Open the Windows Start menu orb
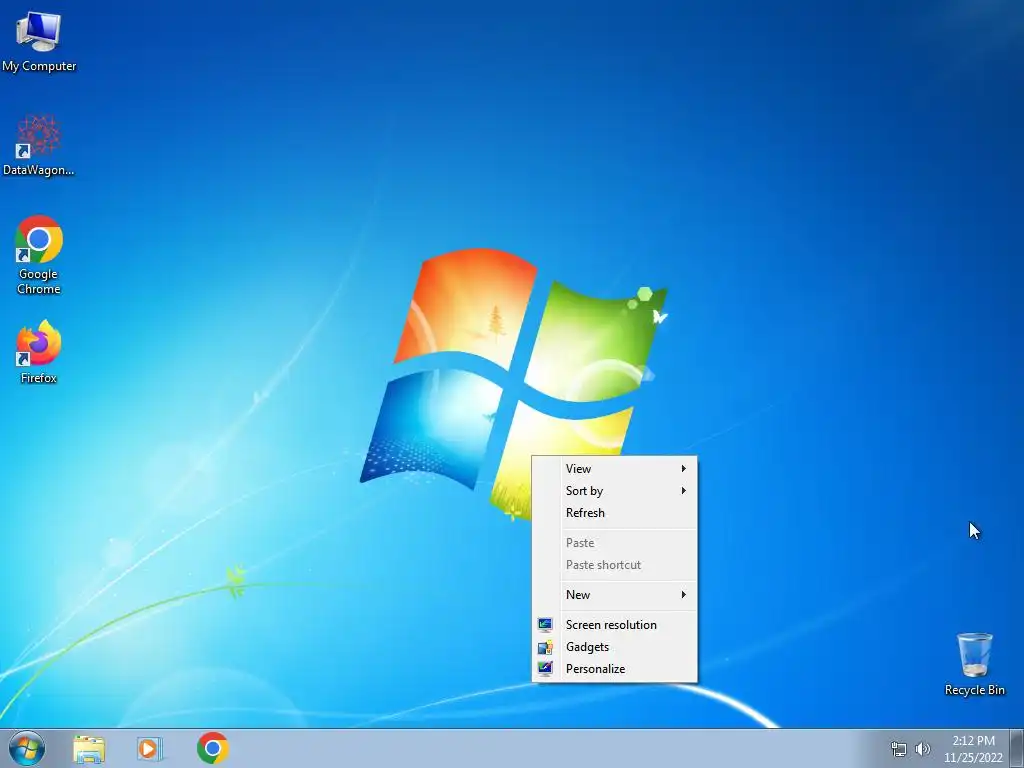The width and height of the screenshot is (1024, 768). point(27,748)
